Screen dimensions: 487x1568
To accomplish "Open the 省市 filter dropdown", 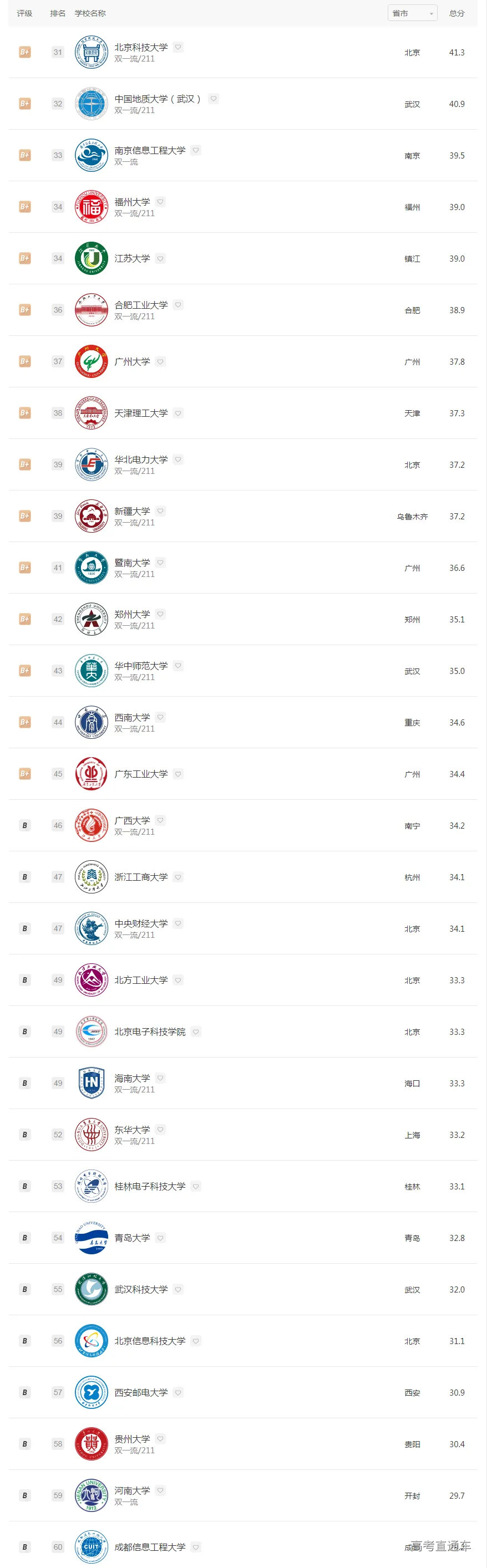I will (x=412, y=13).
